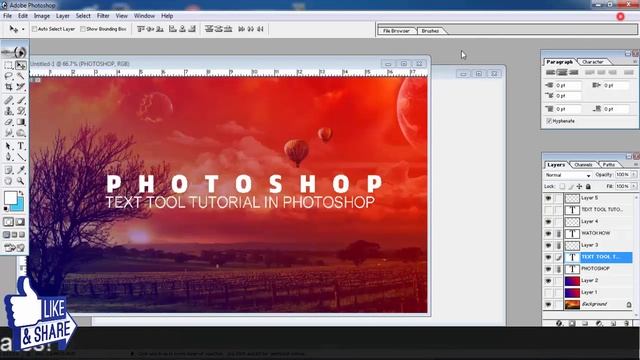Viewport: 640px width, 360px height.
Task: Select the Type tool
Action: (20, 146)
